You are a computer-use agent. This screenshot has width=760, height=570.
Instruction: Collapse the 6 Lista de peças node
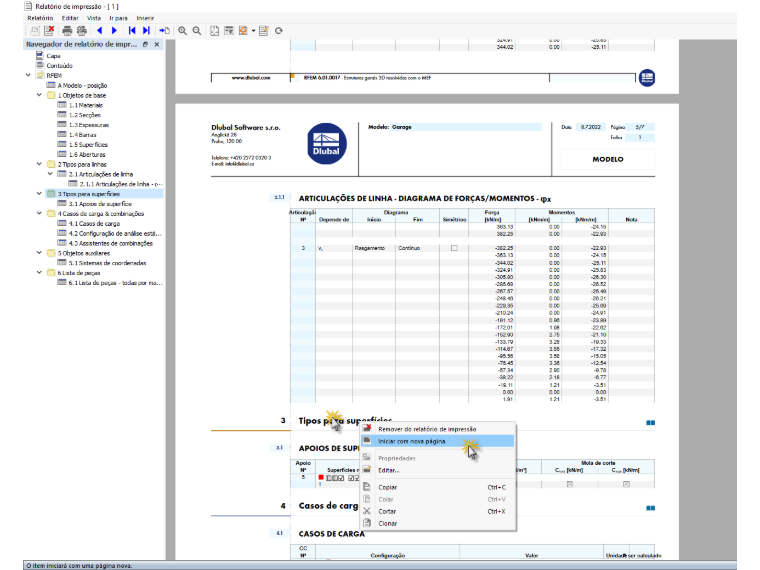coord(39,272)
